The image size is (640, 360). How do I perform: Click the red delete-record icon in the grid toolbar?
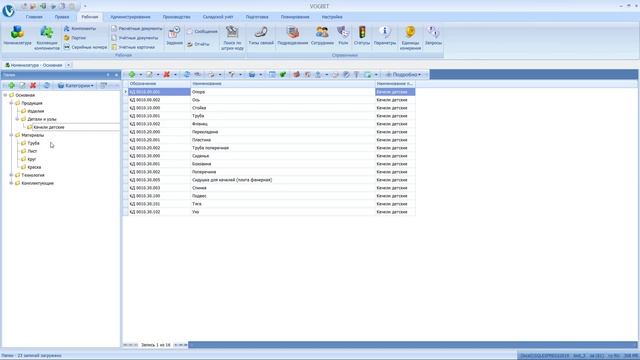[167, 74]
